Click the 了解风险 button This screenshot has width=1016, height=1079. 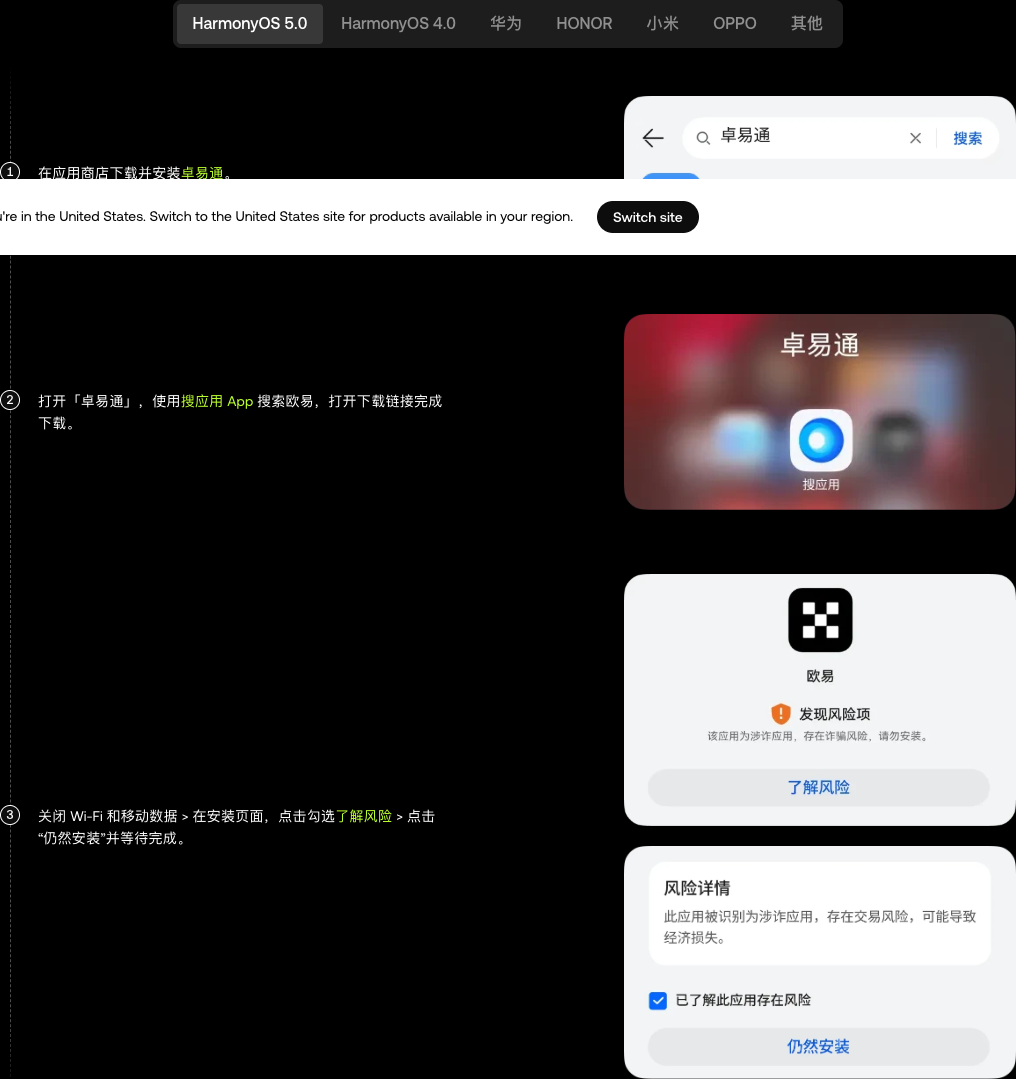[x=818, y=787]
